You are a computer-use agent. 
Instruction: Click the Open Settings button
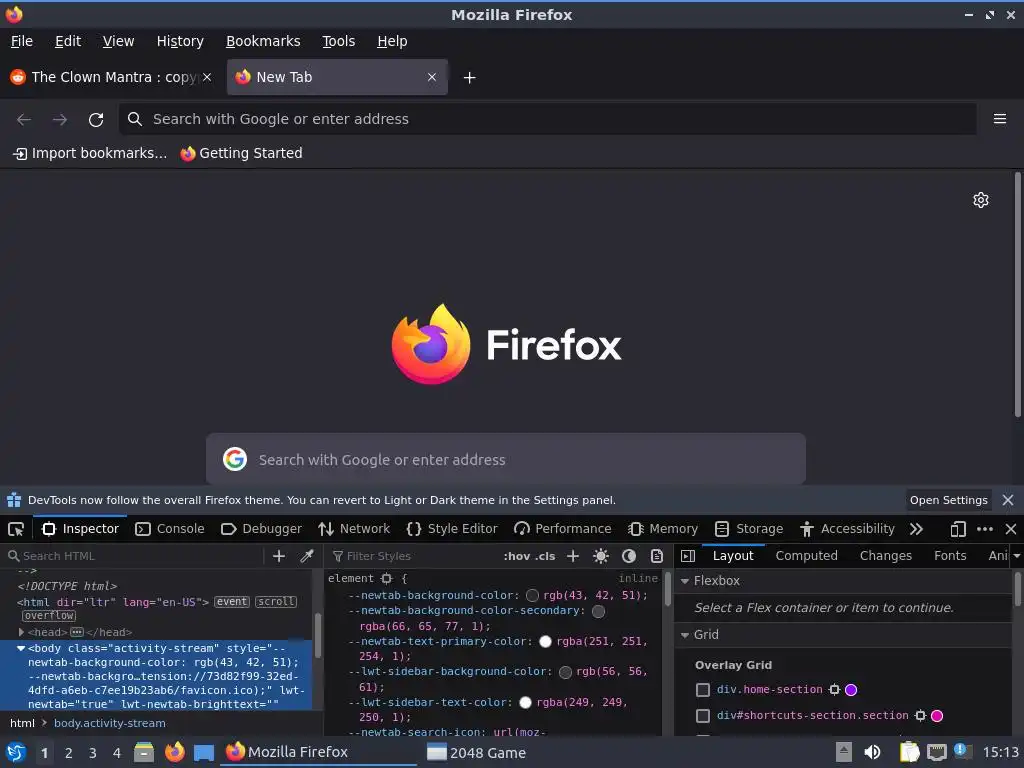pyautogui.click(x=948, y=500)
